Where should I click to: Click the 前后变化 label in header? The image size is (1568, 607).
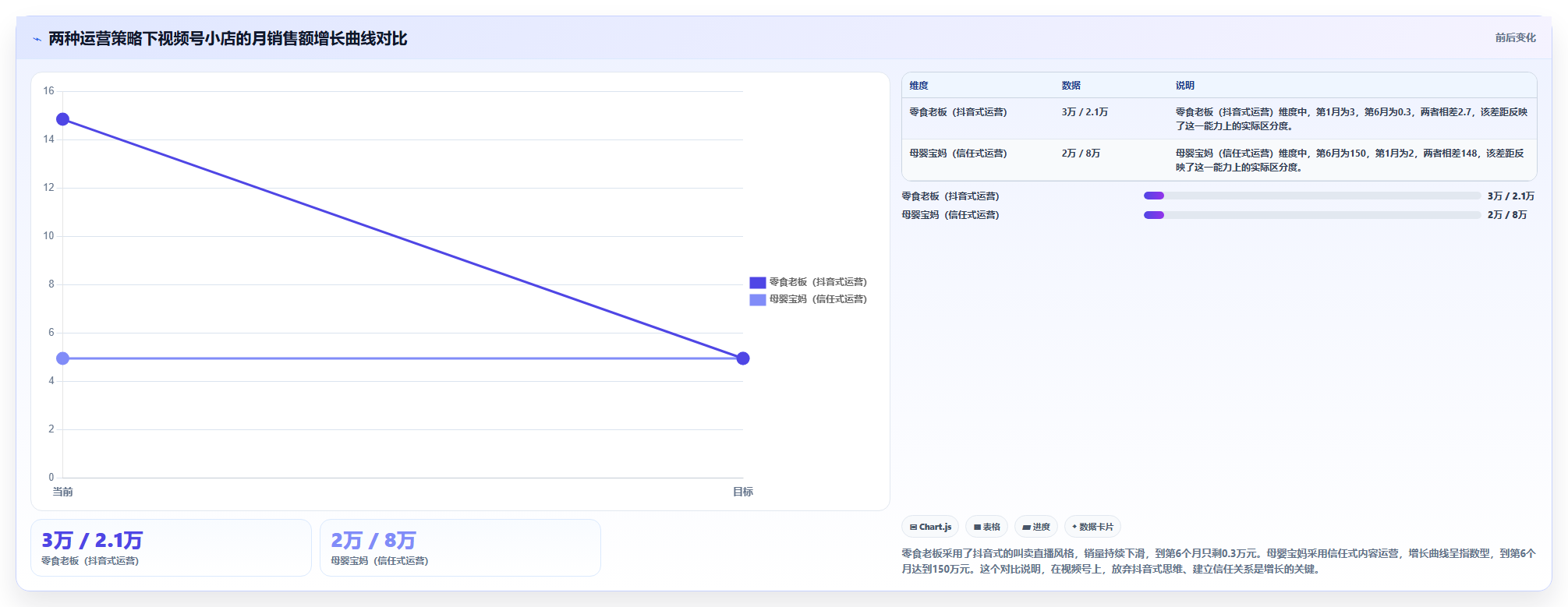pos(1515,37)
